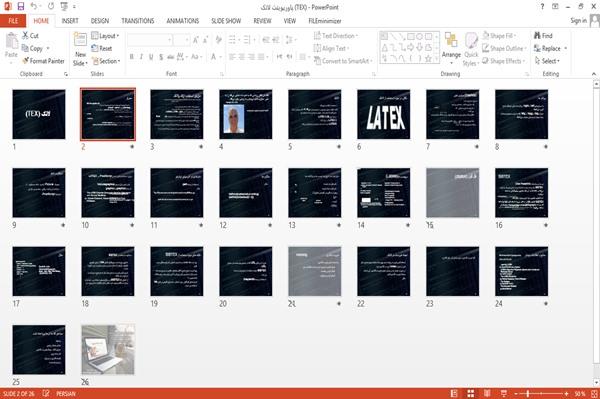Image resolution: width=600 pixels, height=399 pixels.
Task: Switch to the ANIMATIONS tab
Action: 183,21
